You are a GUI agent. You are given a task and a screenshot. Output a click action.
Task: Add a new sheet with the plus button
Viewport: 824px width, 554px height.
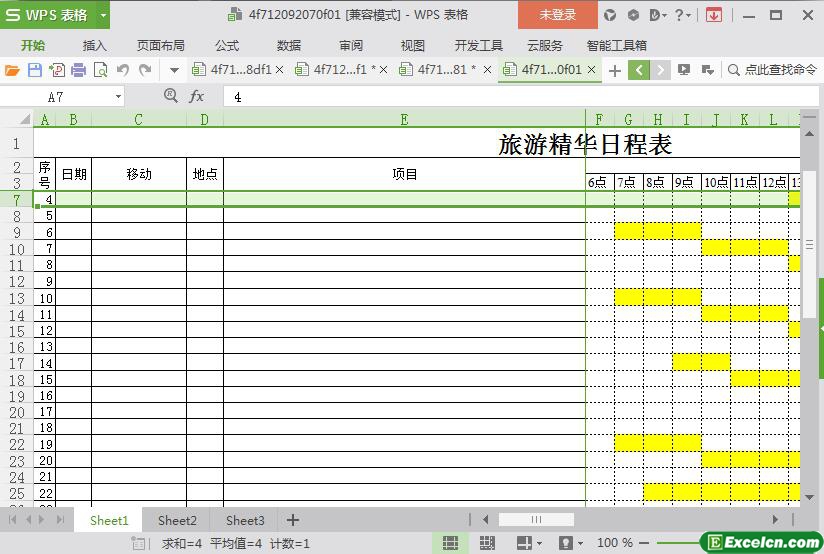point(293,520)
